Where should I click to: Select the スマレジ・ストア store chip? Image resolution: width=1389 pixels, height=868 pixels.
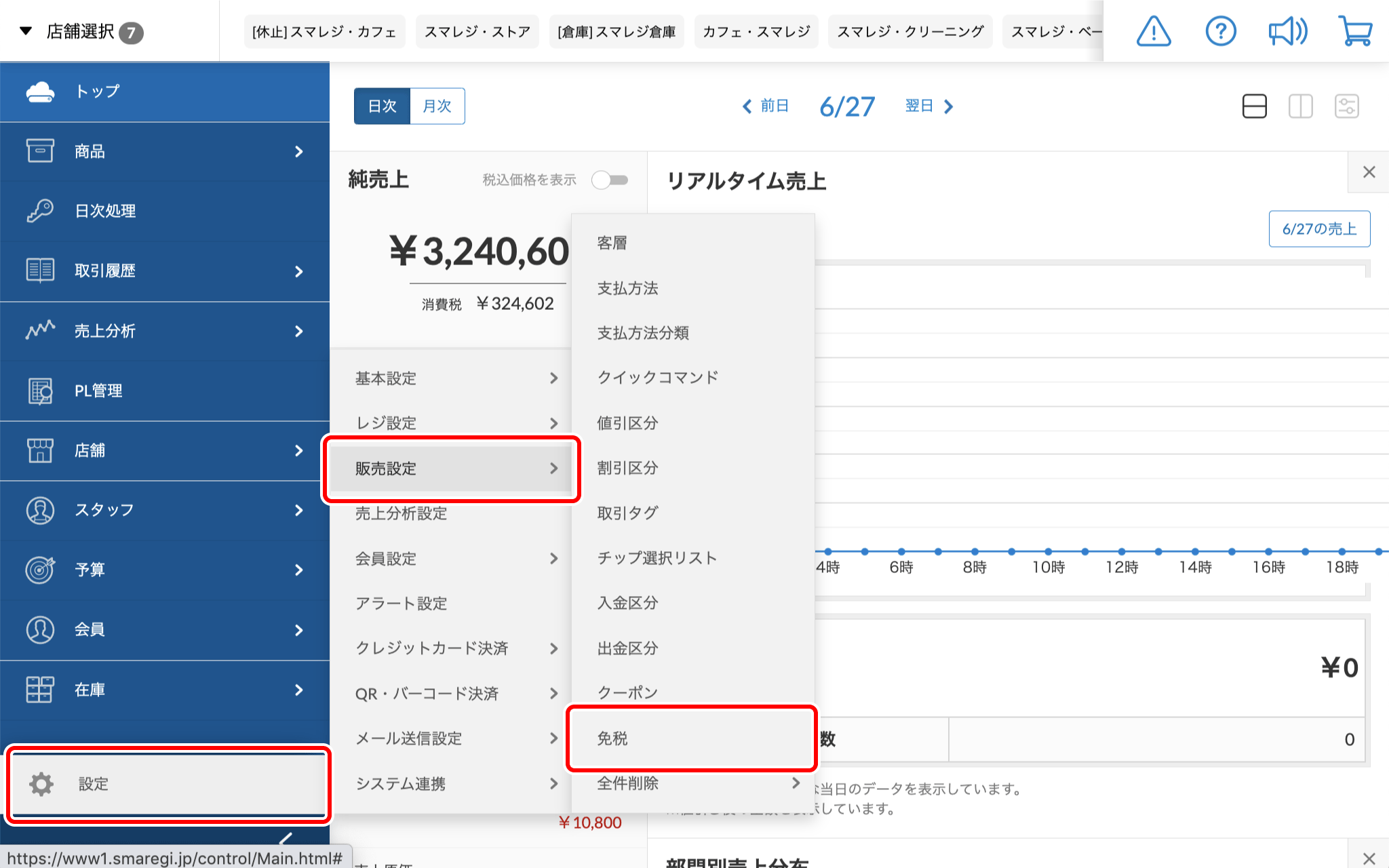pos(477,32)
